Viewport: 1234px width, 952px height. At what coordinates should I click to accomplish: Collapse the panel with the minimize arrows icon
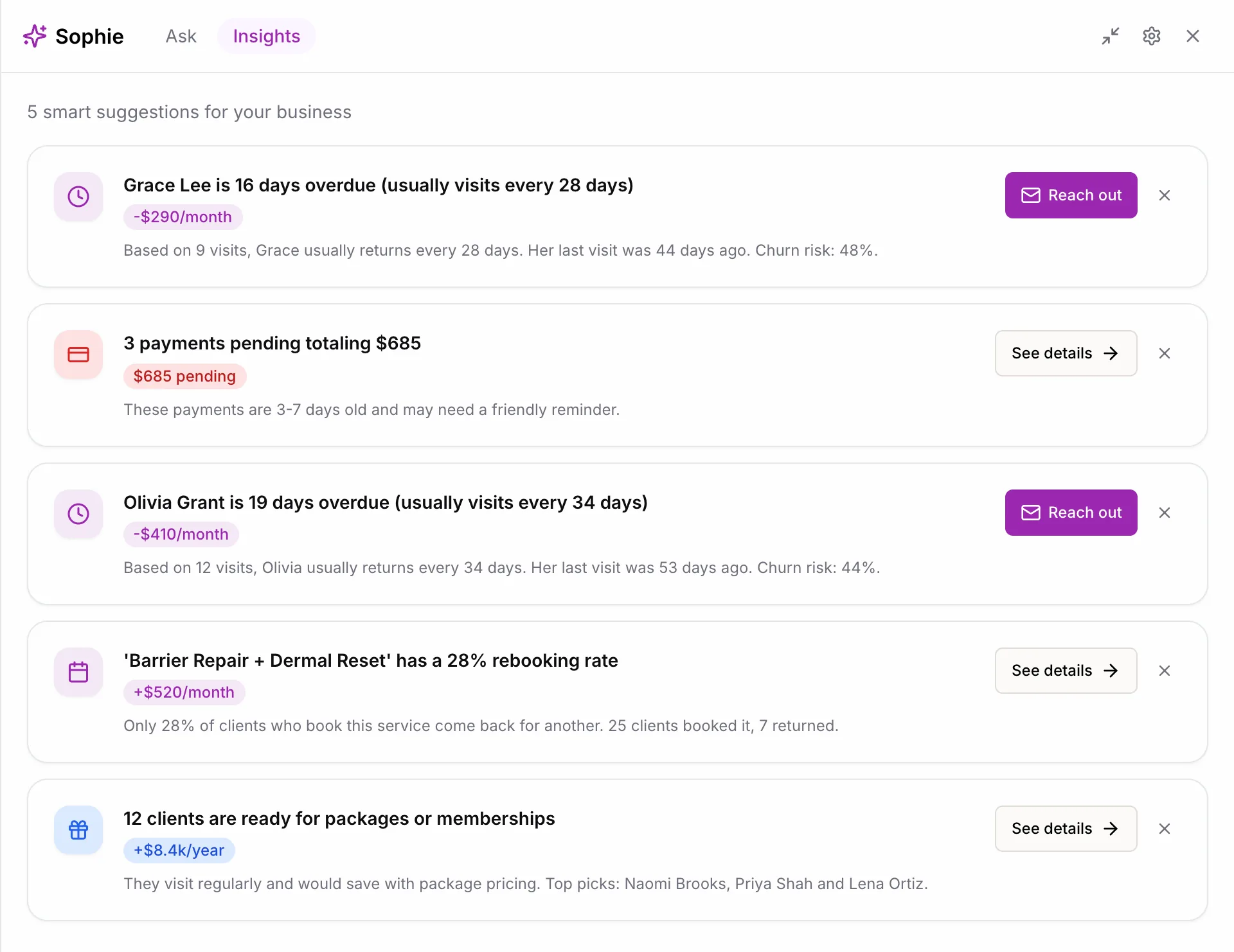[1111, 36]
